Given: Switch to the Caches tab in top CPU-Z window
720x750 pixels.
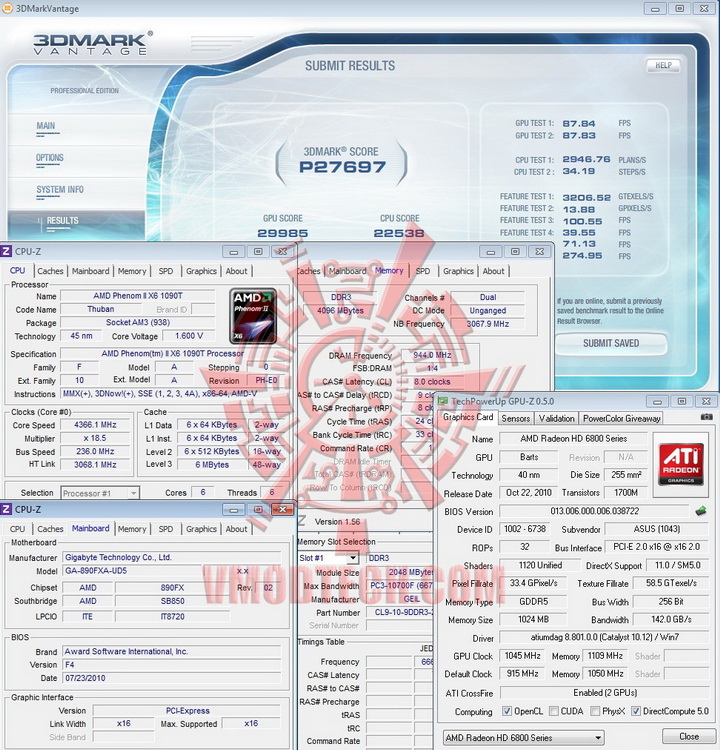Looking at the screenshot, I should (50, 271).
